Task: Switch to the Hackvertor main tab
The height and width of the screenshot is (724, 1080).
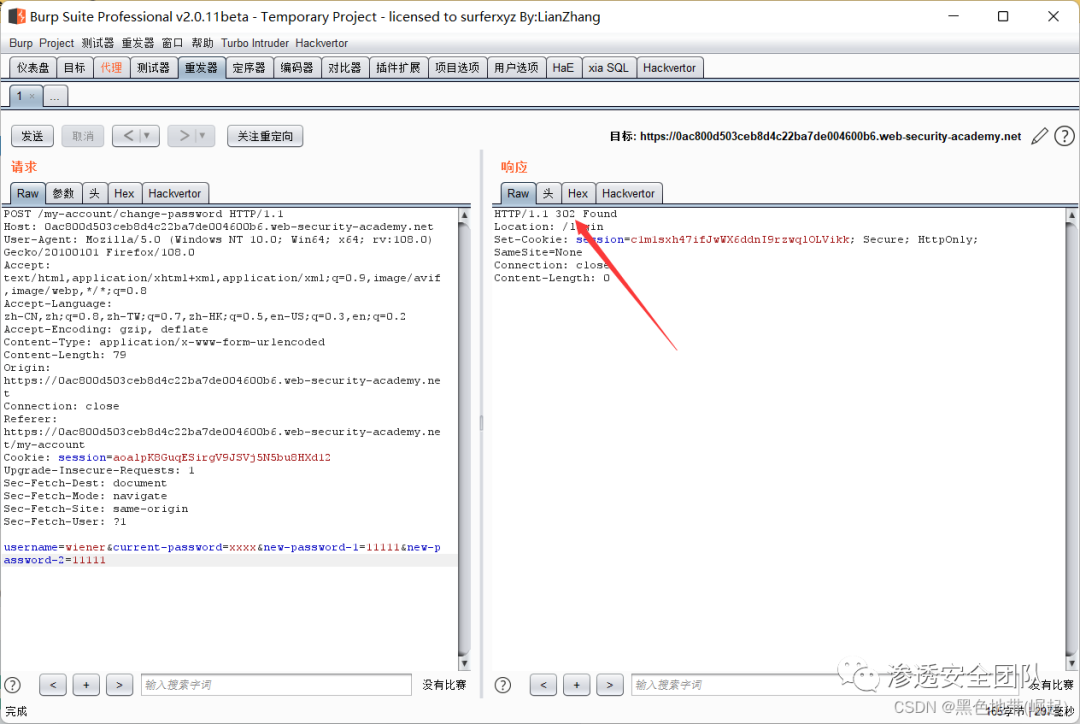Action: [x=669, y=68]
